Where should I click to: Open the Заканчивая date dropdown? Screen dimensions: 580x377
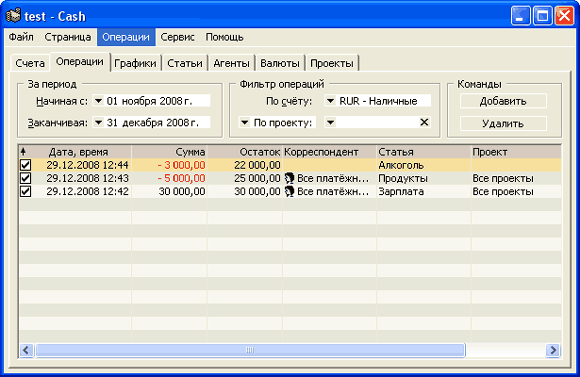coord(98,122)
